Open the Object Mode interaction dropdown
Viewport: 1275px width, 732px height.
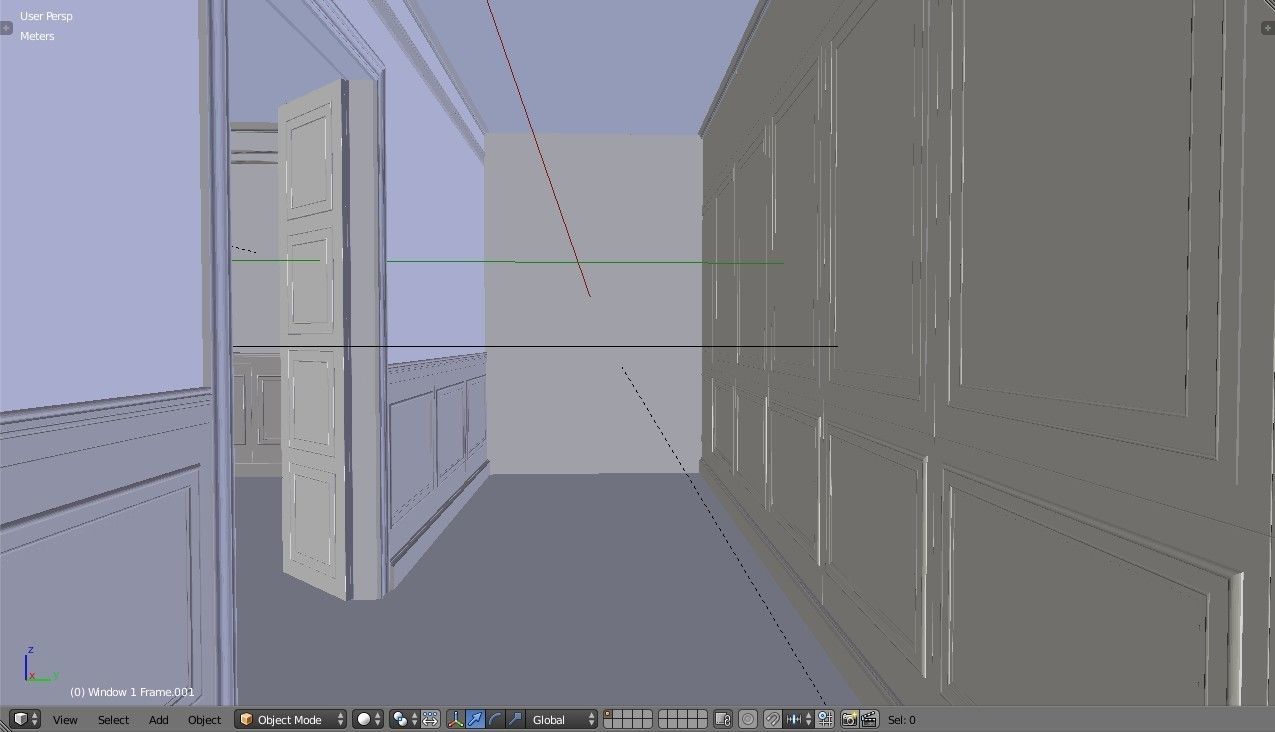pyautogui.click(x=291, y=719)
